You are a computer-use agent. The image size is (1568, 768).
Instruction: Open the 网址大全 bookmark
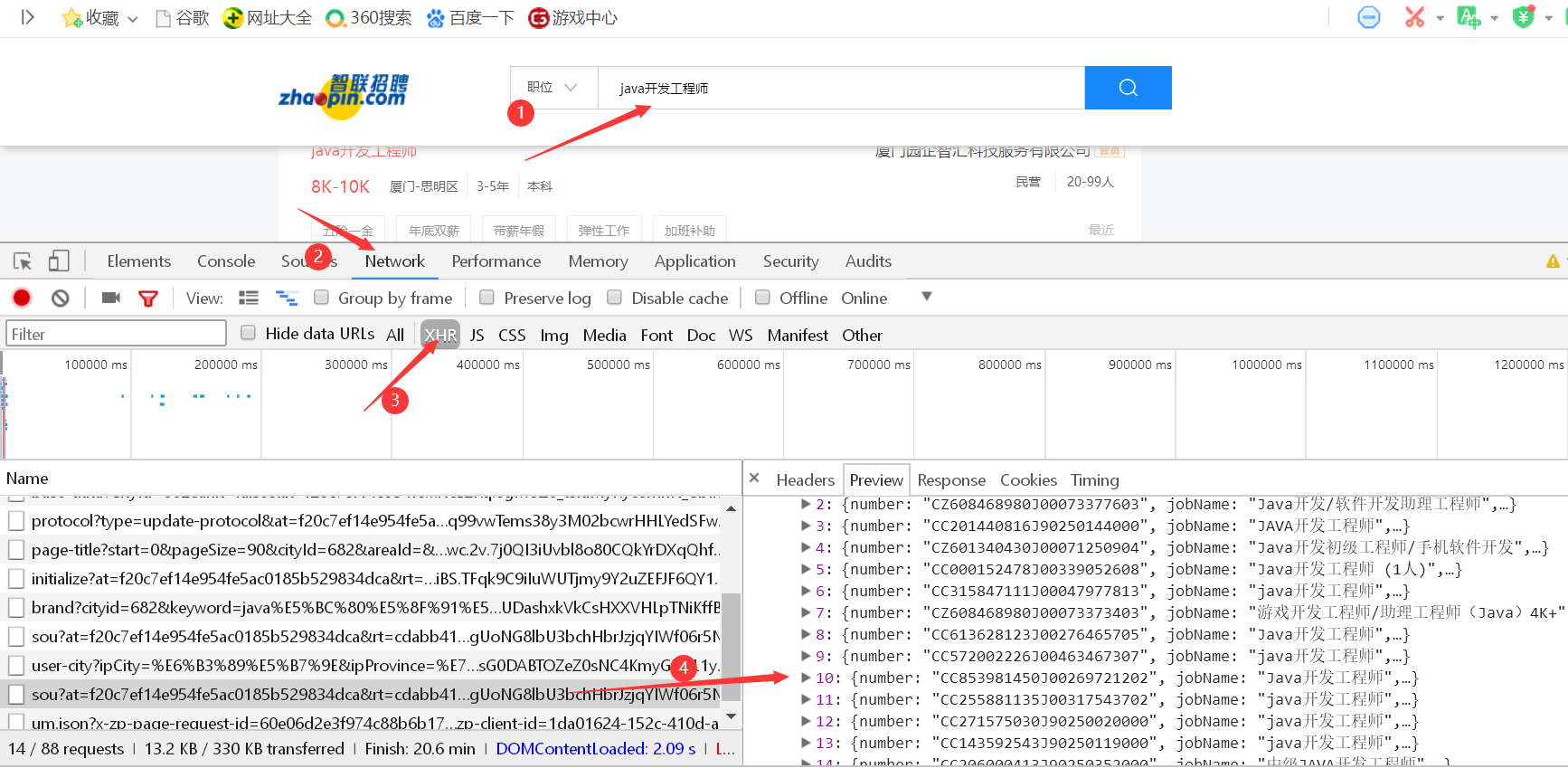(268, 18)
